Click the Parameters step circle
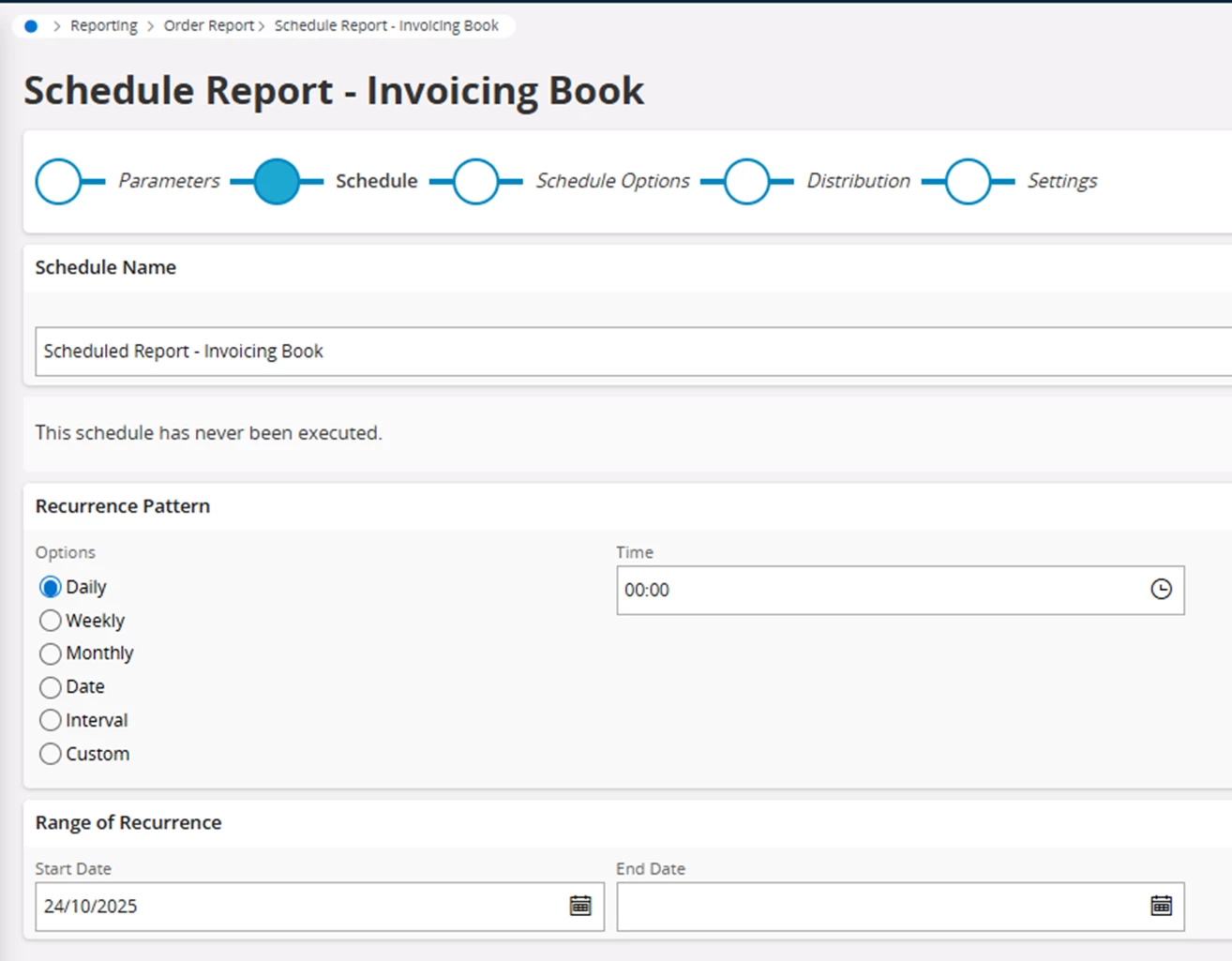The image size is (1232, 961). 58,182
